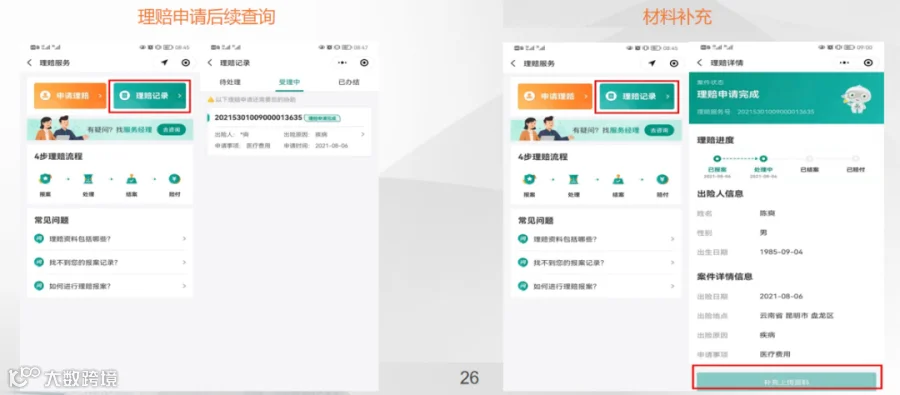Select the 待处理 tab
Viewport: 900px width, 395px height.
(230, 82)
